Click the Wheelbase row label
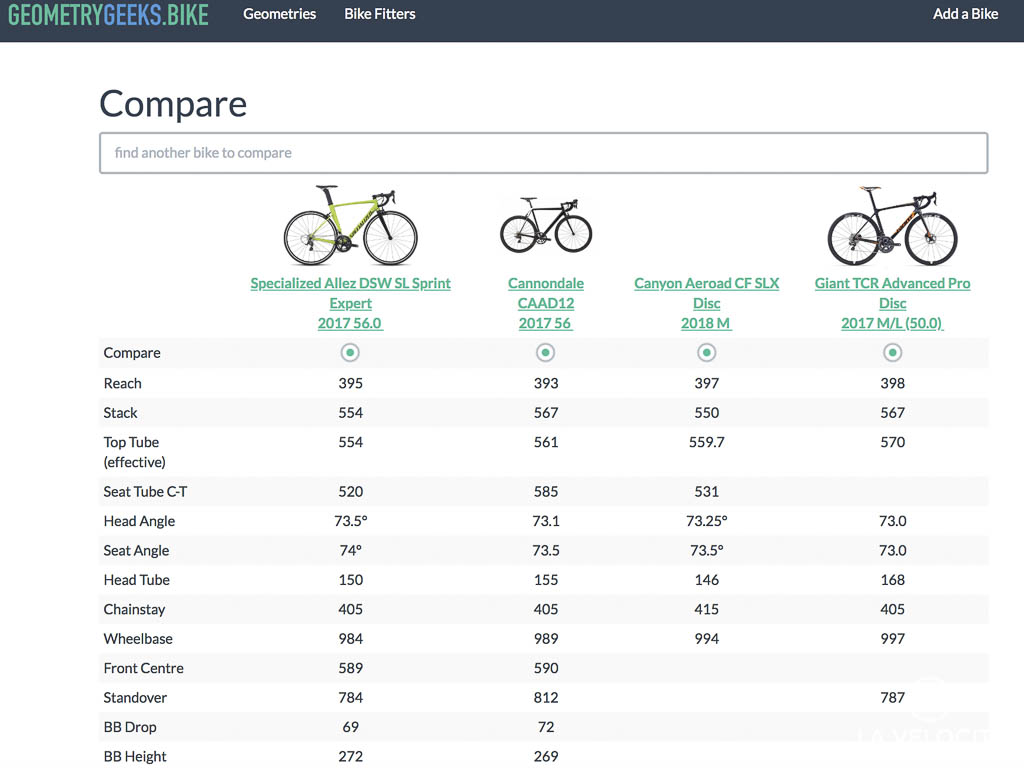This screenshot has height=768, width=1024. click(138, 639)
